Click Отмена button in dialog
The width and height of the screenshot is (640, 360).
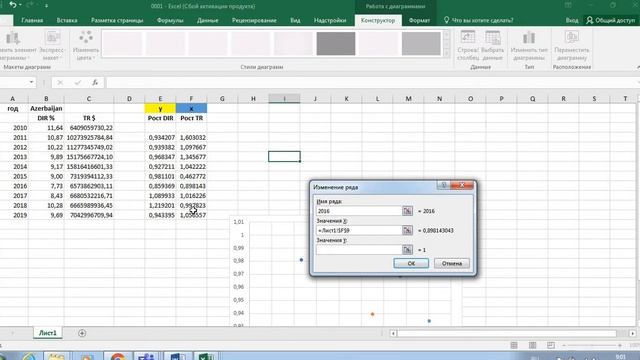click(452, 263)
